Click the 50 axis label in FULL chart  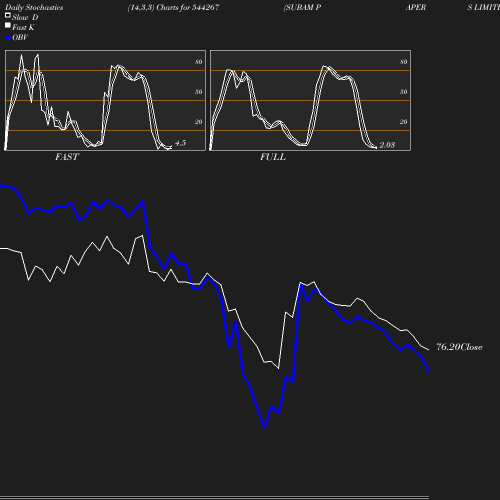tap(404, 92)
